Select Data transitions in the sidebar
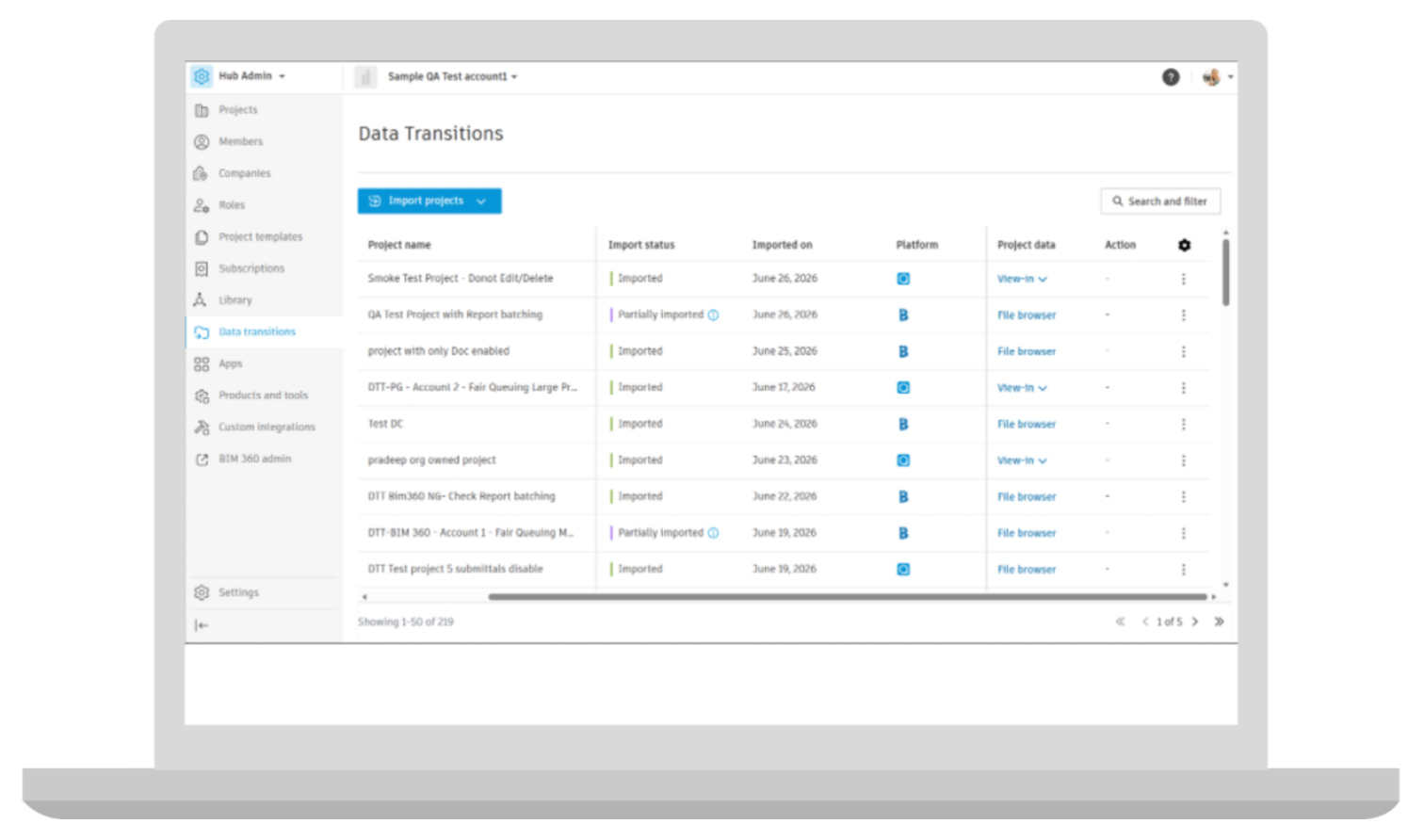 (264, 332)
